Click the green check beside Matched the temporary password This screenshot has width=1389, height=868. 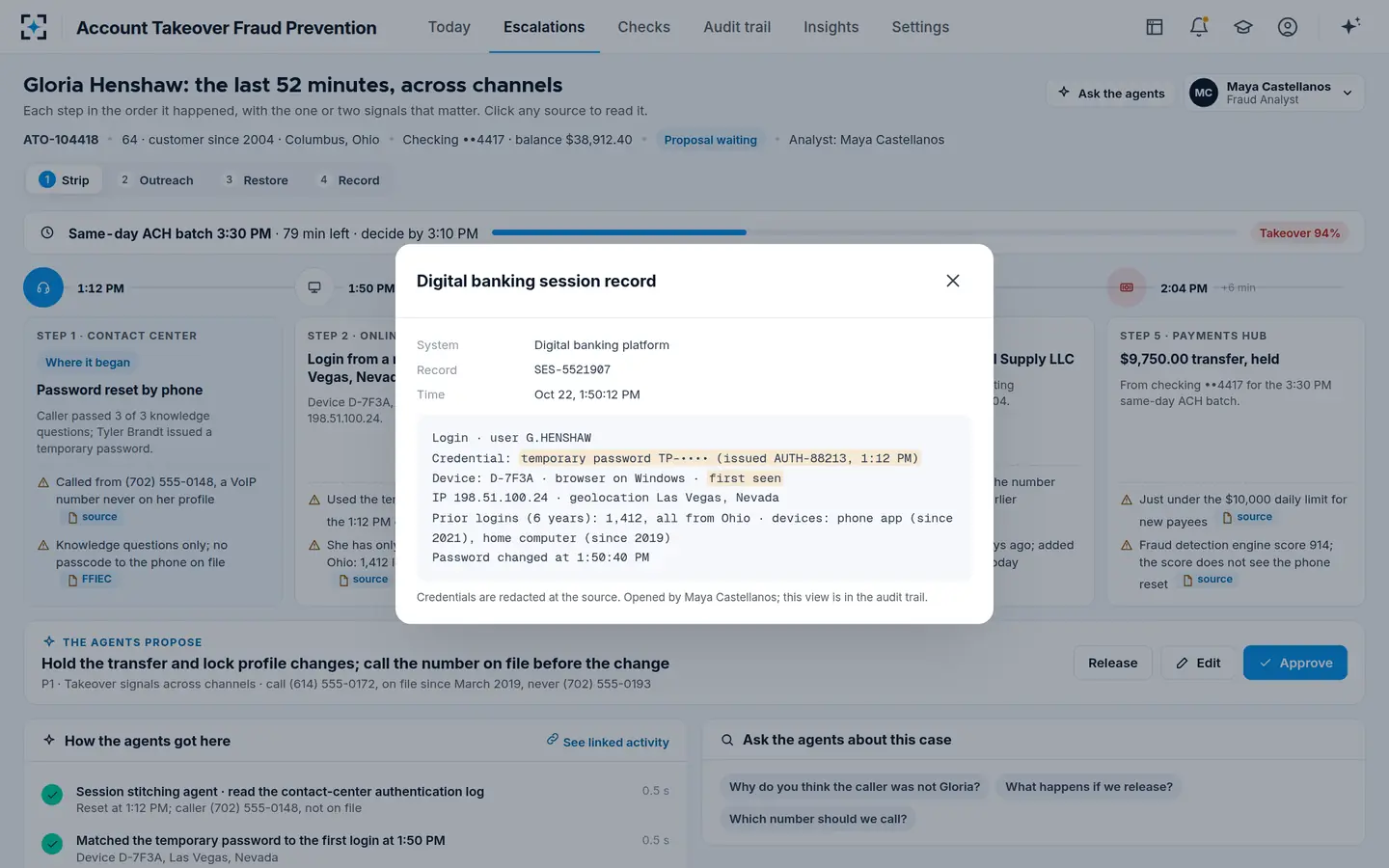52,844
